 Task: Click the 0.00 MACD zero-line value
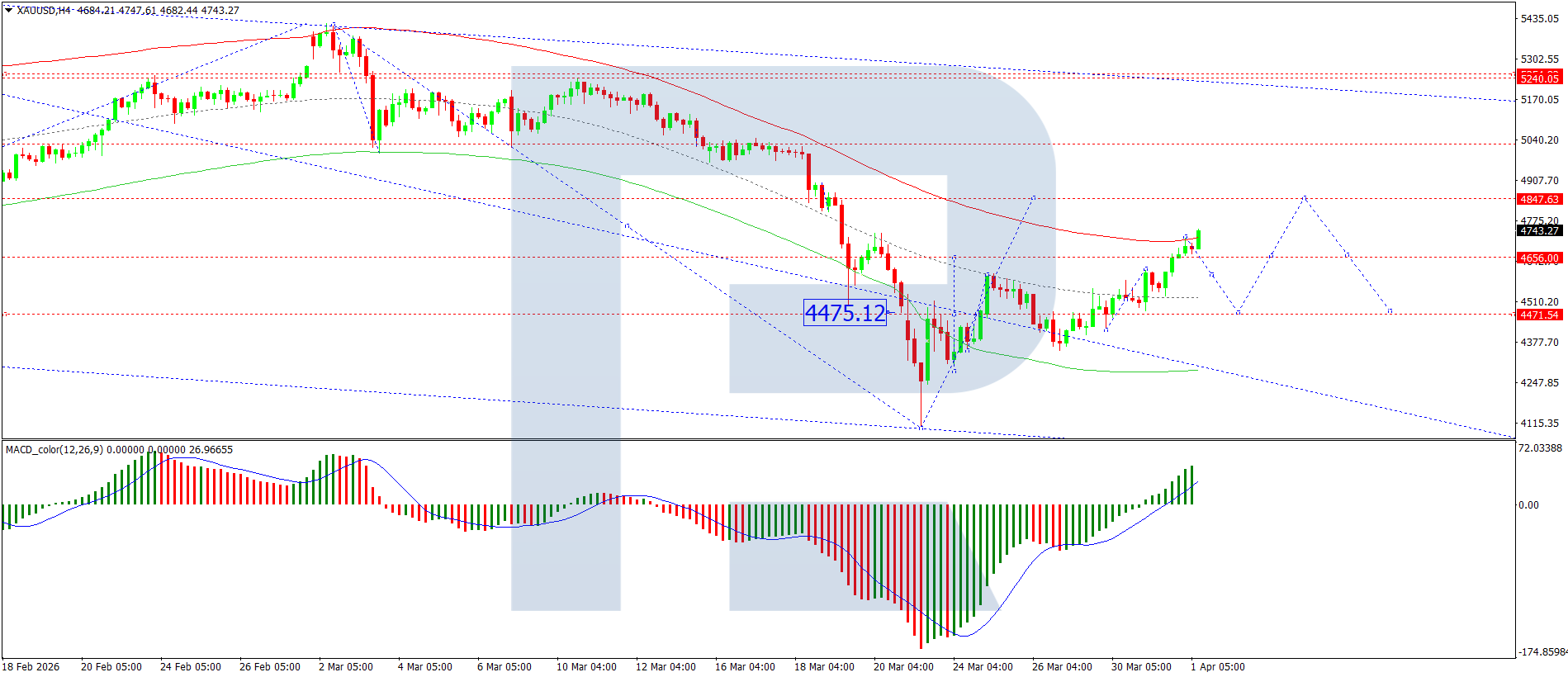1529,504
